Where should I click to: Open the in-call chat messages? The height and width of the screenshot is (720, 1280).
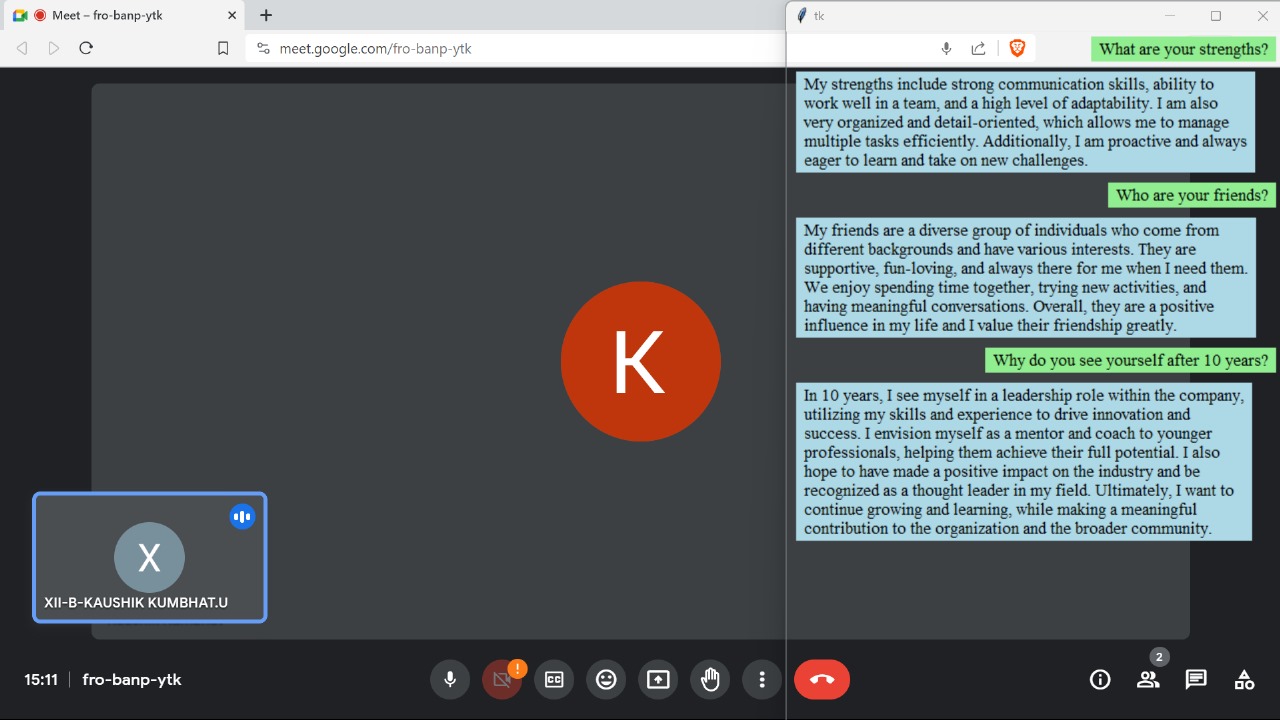(1196, 680)
